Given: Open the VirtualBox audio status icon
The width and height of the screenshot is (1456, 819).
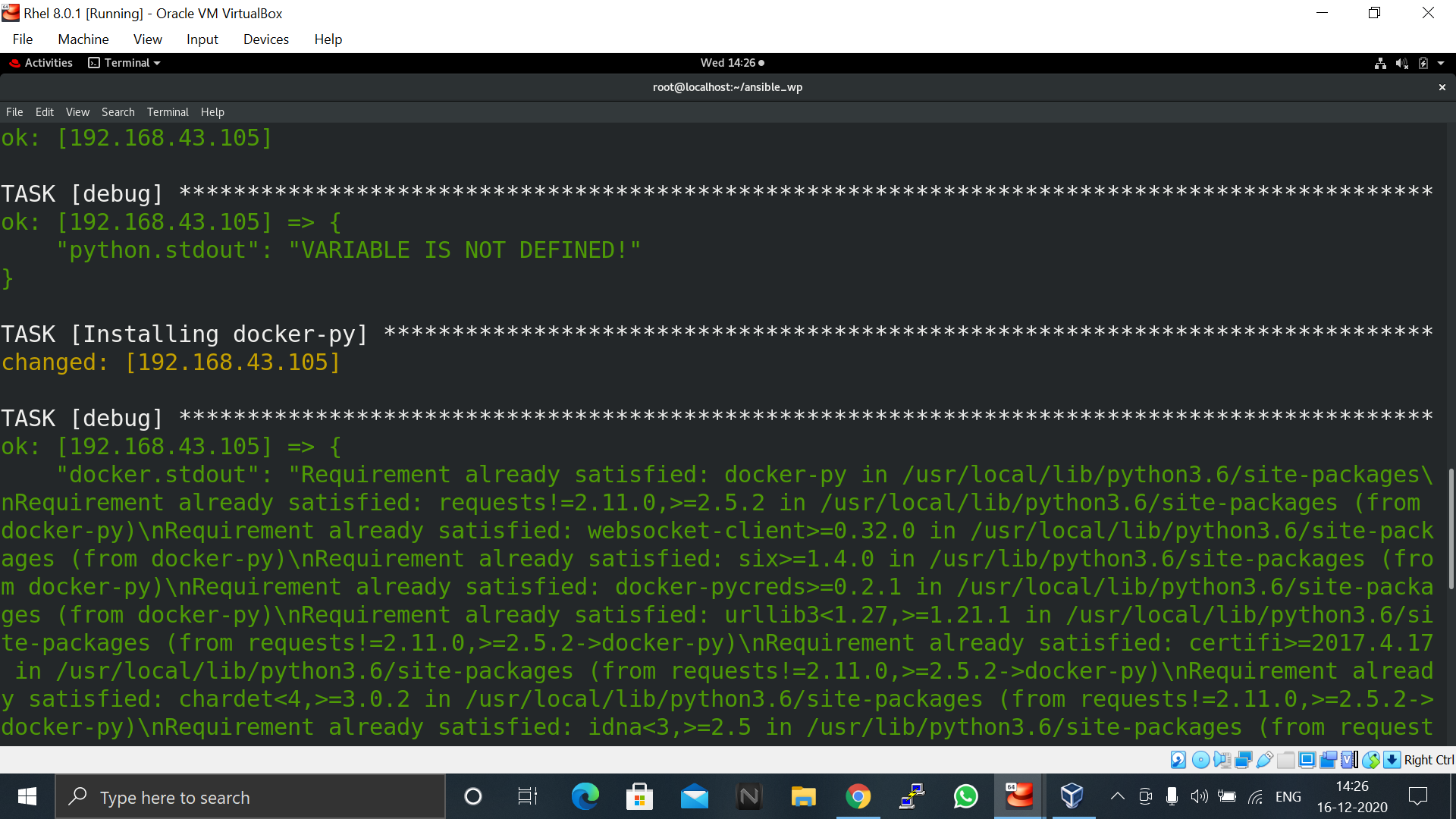Looking at the screenshot, I should point(1222,760).
